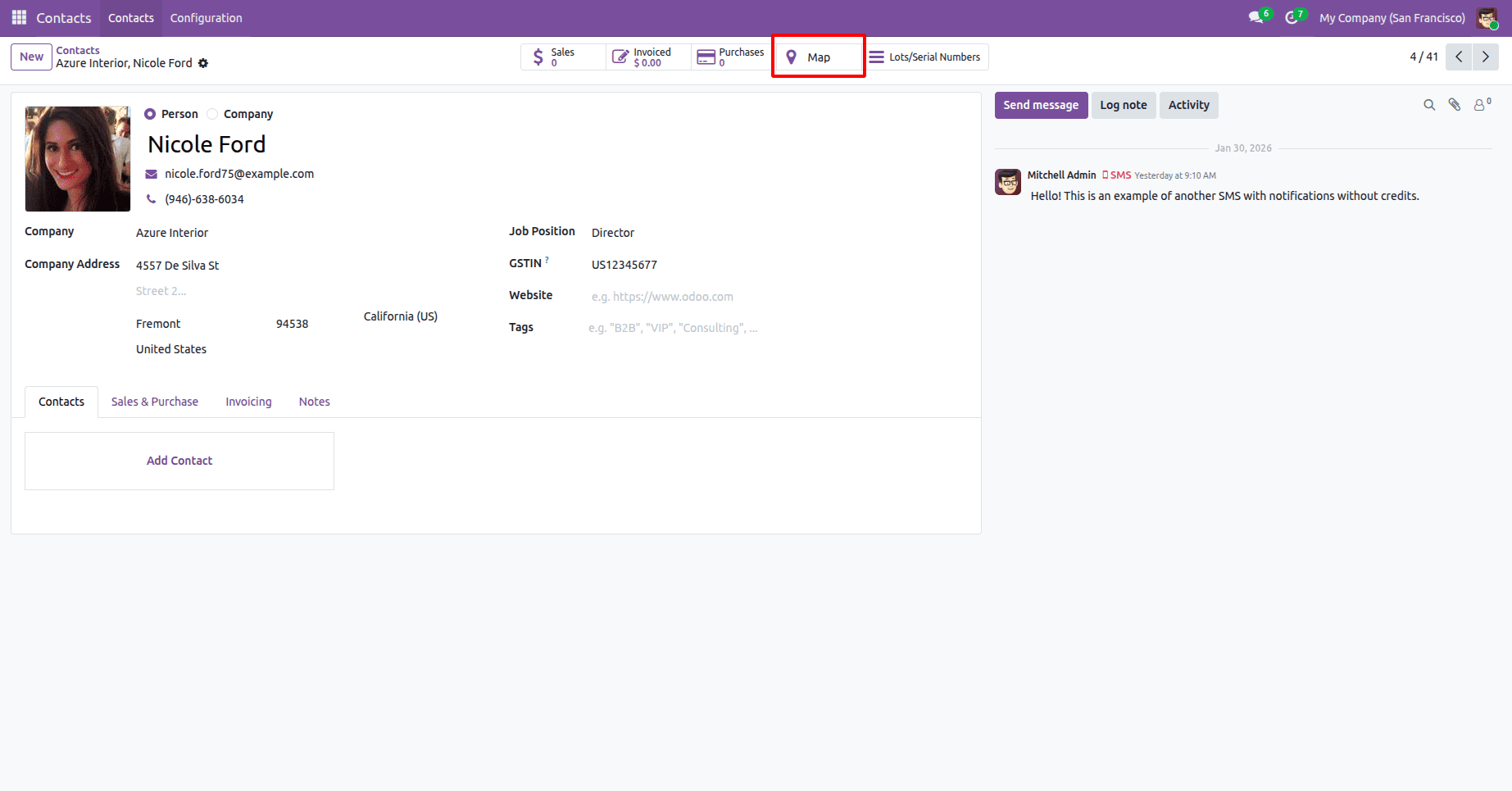This screenshot has height=791, width=1512.
Task: Open the Map smart button
Action: [817, 57]
